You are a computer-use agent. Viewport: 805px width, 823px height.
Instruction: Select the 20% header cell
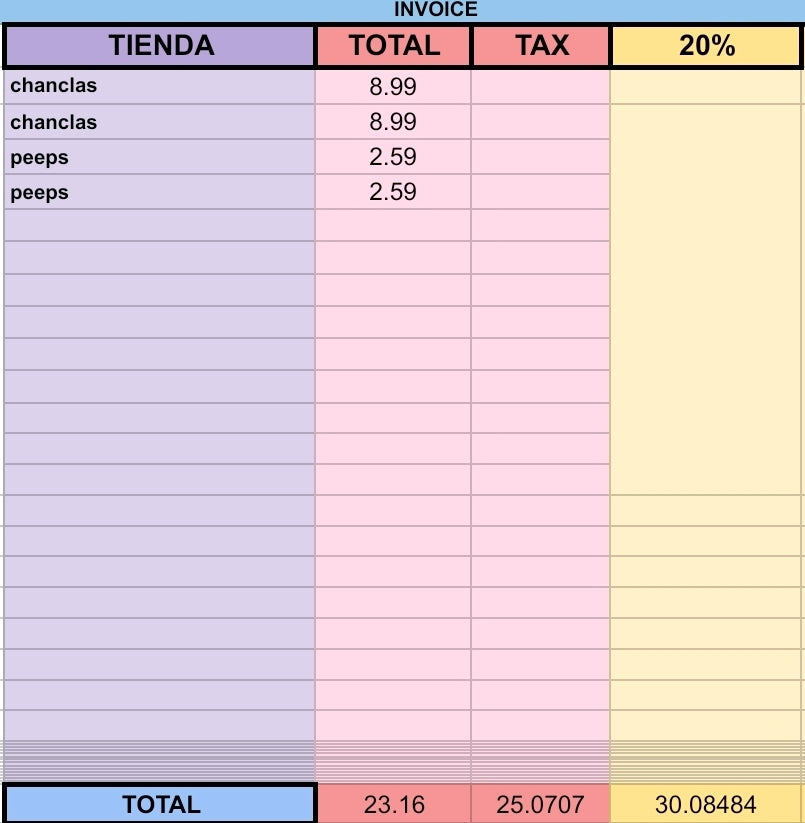(706, 46)
